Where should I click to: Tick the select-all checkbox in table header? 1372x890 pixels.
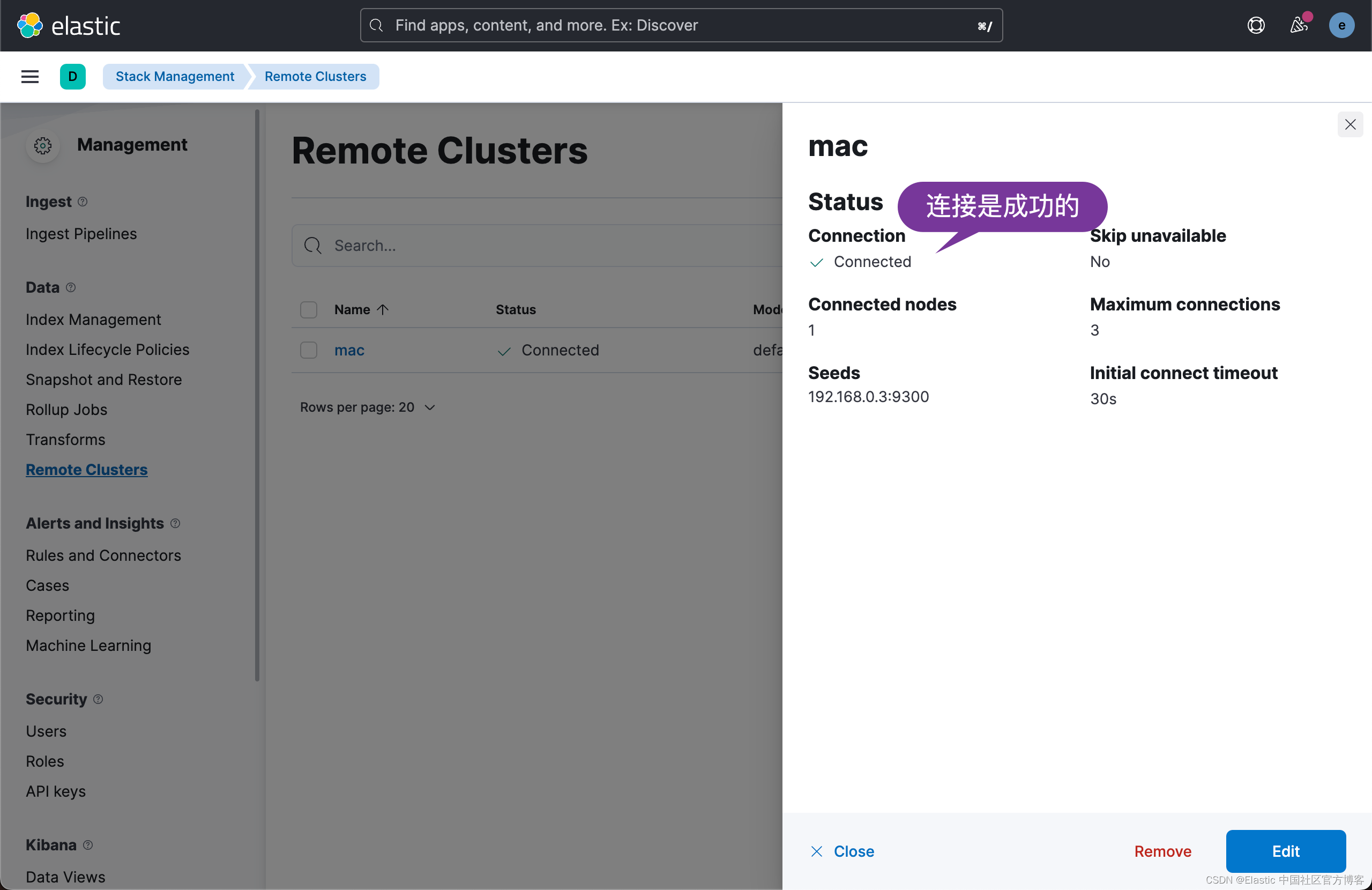308,310
